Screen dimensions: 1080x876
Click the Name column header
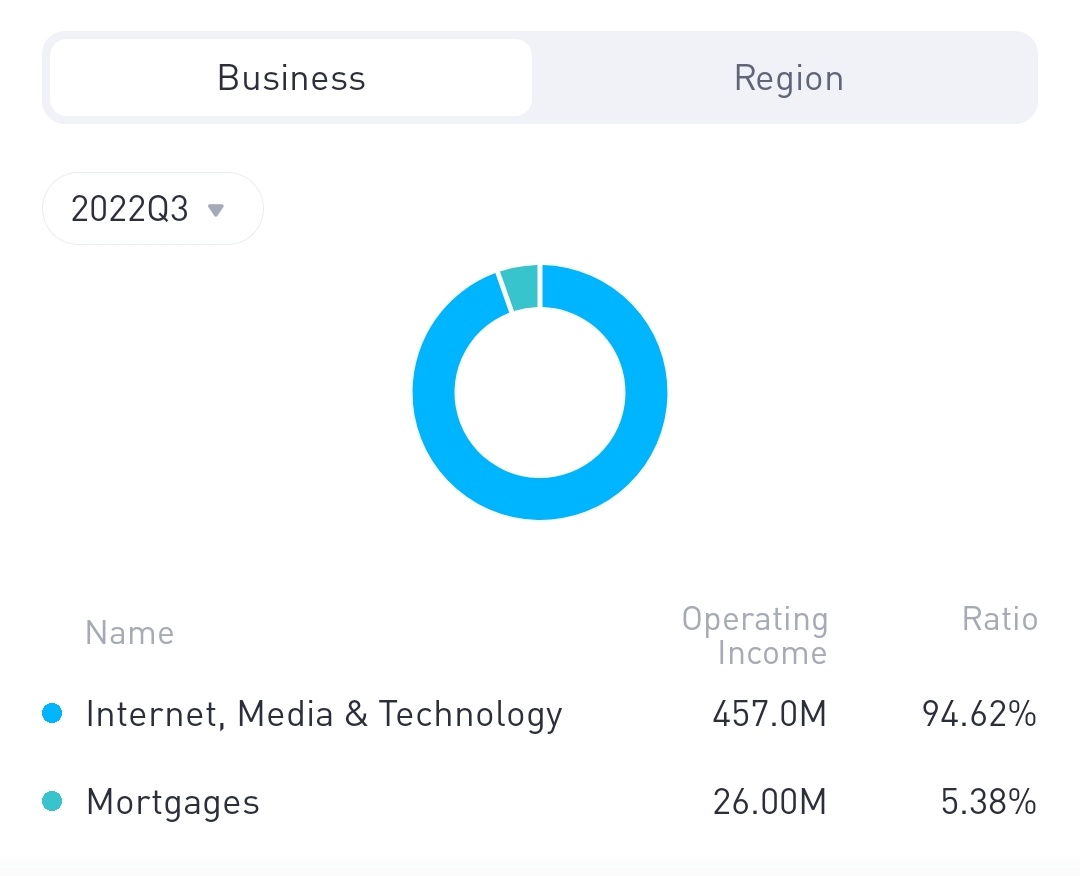point(129,633)
